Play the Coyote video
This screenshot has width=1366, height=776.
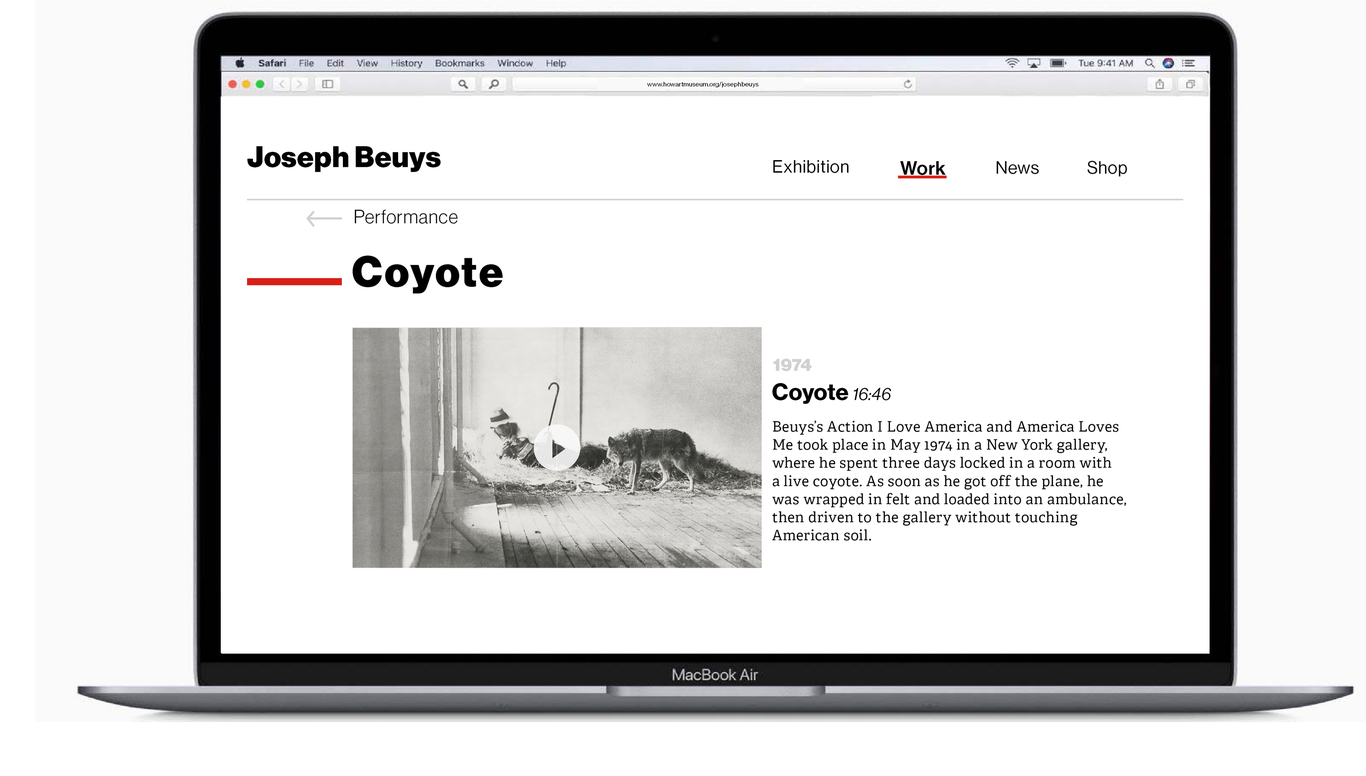tap(556, 448)
